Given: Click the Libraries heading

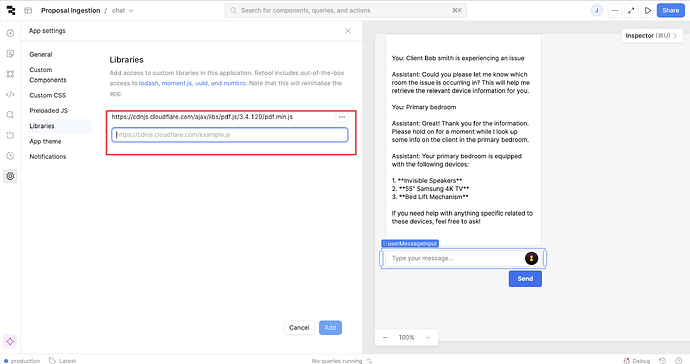Looking at the screenshot, I should pyautogui.click(x=126, y=60).
